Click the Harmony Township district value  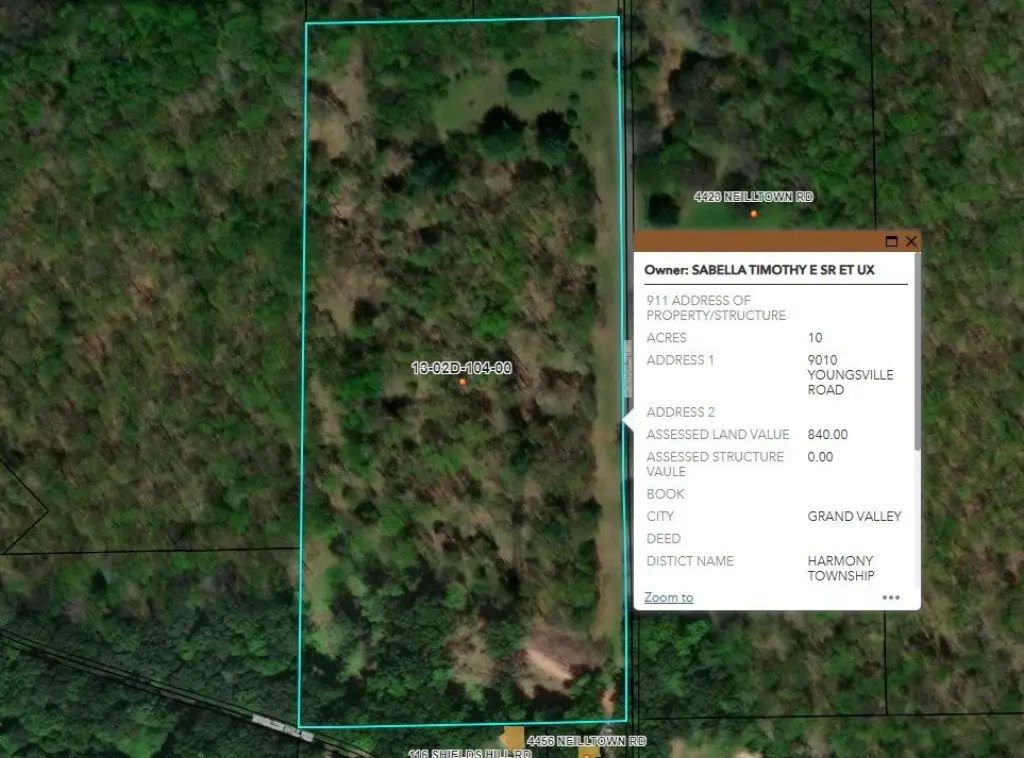click(840, 568)
